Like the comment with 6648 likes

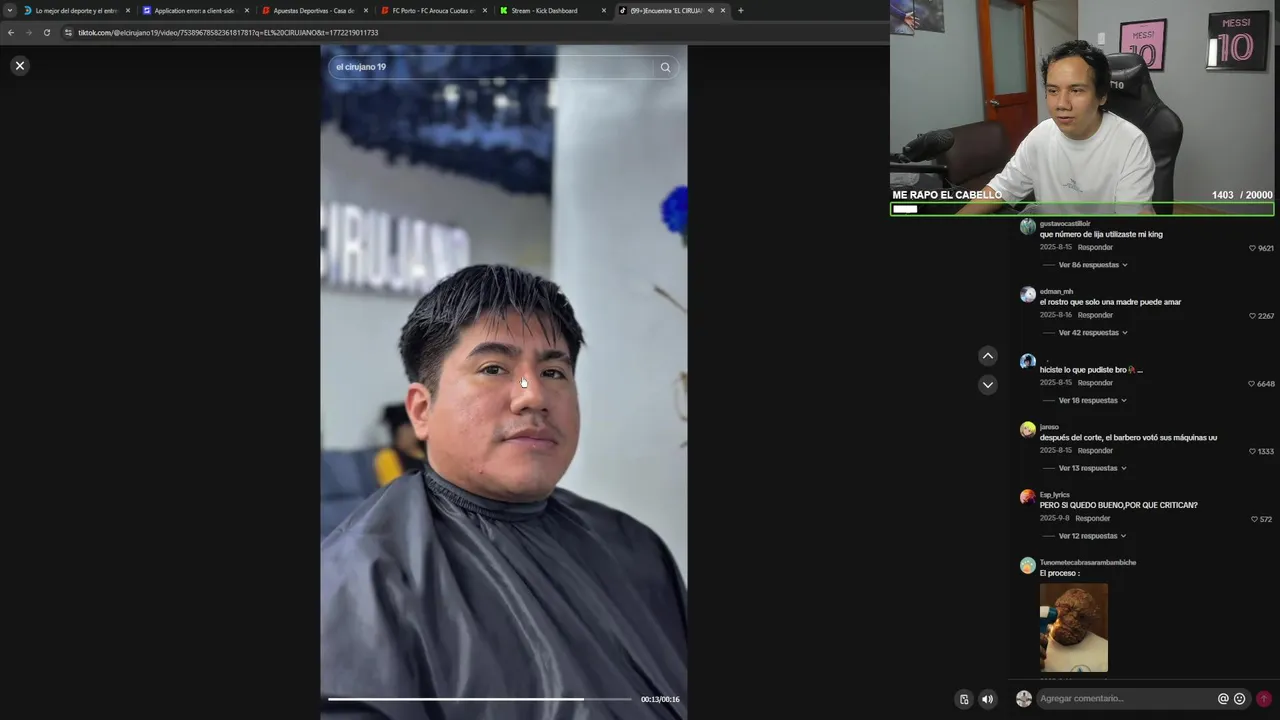click(1252, 384)
